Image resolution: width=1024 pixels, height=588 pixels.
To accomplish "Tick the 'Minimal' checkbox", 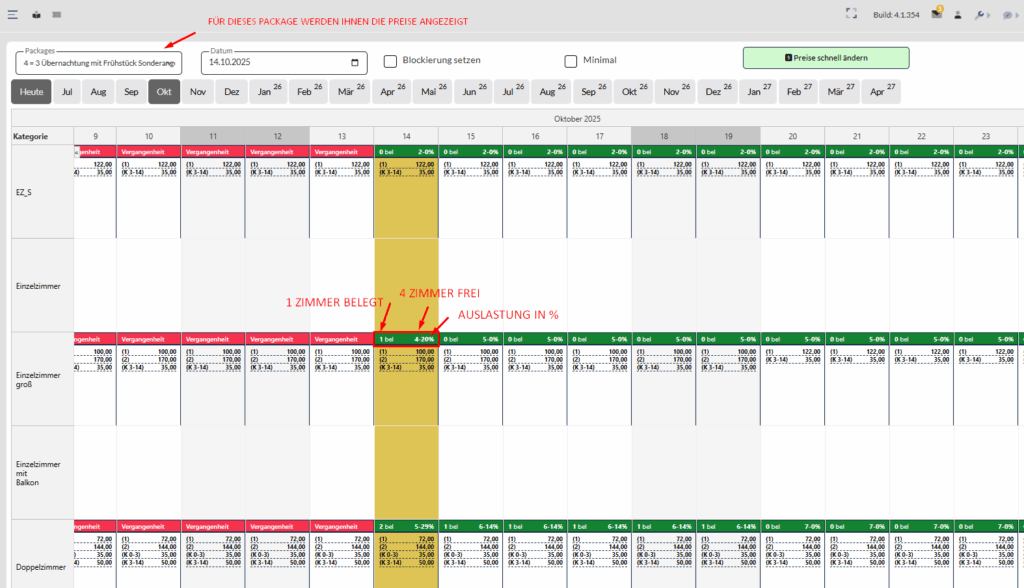I will [x=571, y=61].
